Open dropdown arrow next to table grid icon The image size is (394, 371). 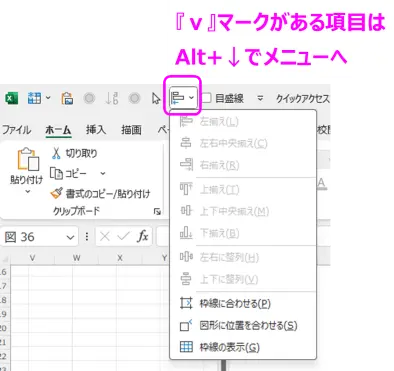click(x=48, y=98)
